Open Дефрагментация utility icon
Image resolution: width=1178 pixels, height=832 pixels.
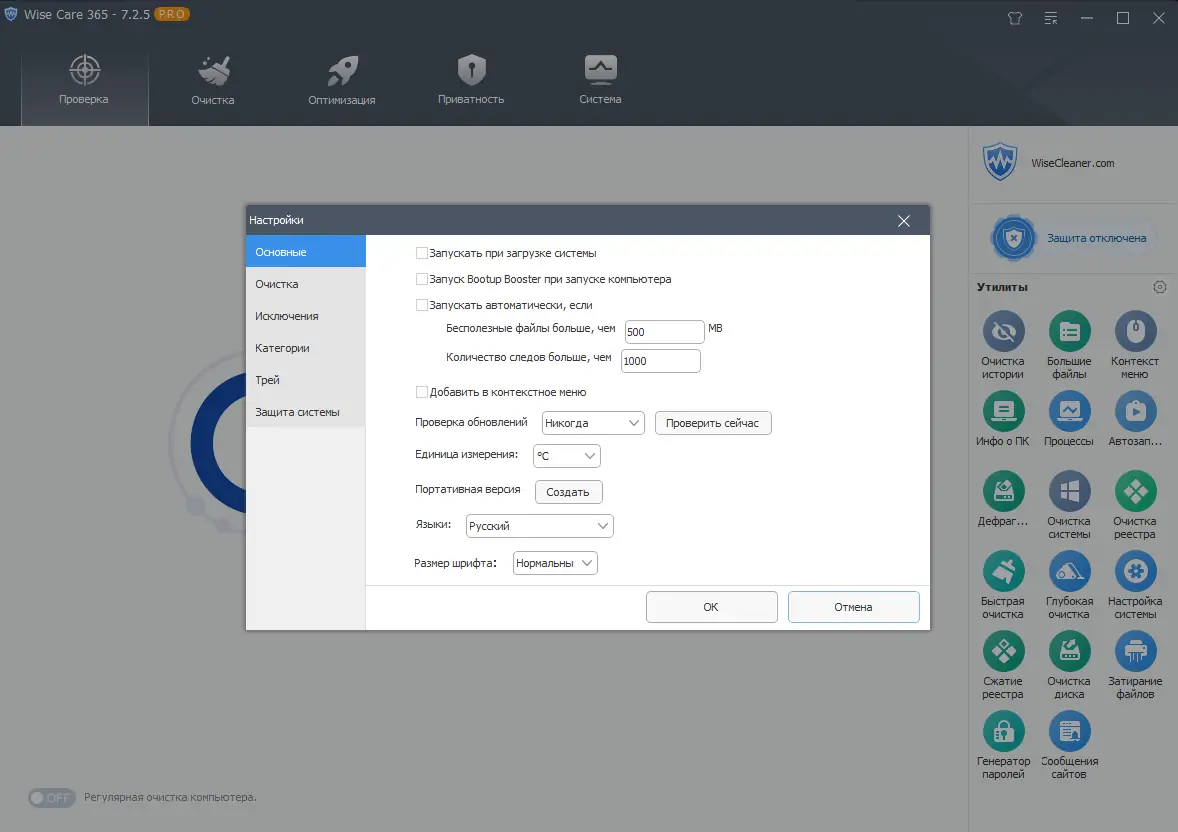coord(1003,491)
